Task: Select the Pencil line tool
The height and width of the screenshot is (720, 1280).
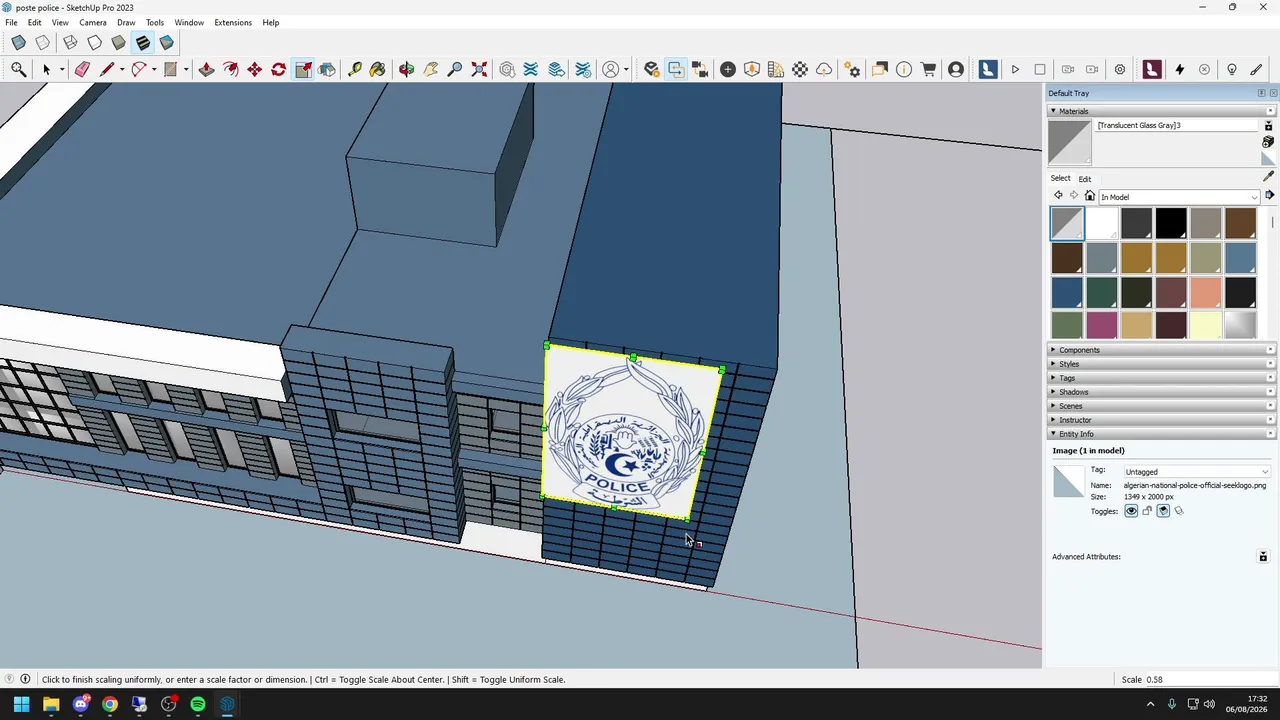Action: tap(107, 69)
